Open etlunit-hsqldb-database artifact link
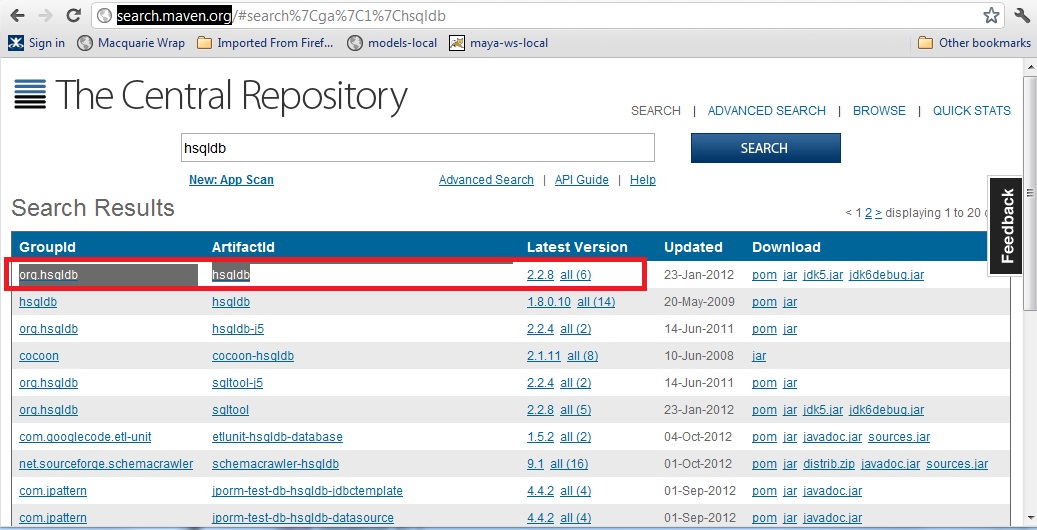 tap(277, 437)
